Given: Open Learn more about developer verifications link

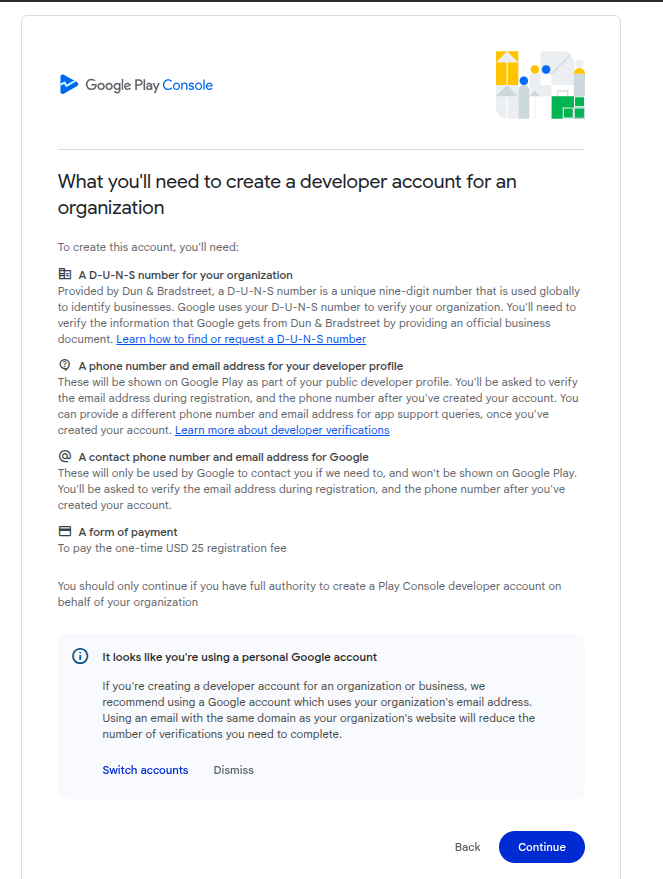Looking at the screenshot, I should [282, 430].
